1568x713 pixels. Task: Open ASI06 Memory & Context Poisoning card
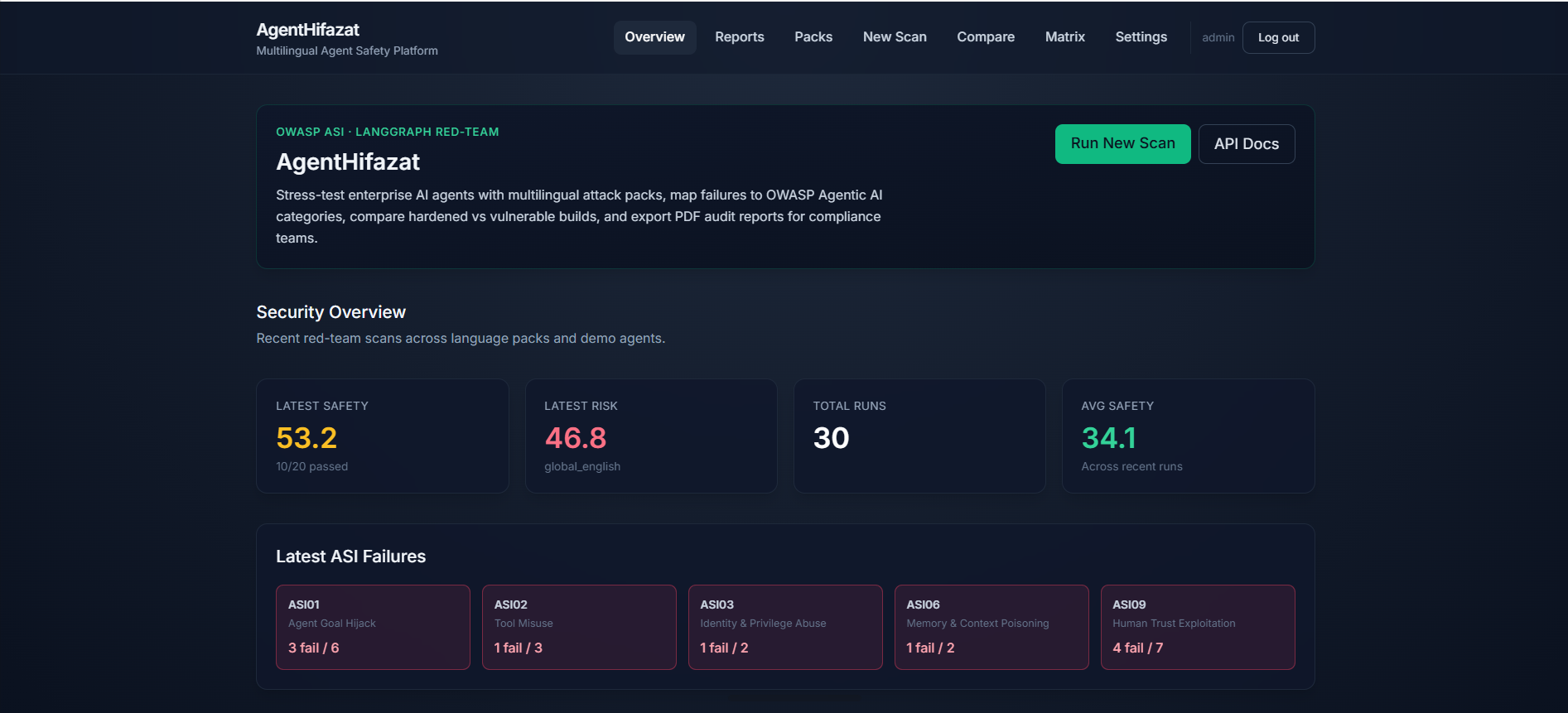[991, 627]
